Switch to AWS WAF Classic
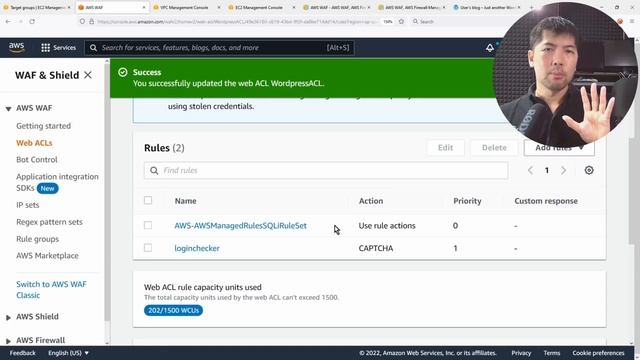640x360 pixels. tap(51, 289)
